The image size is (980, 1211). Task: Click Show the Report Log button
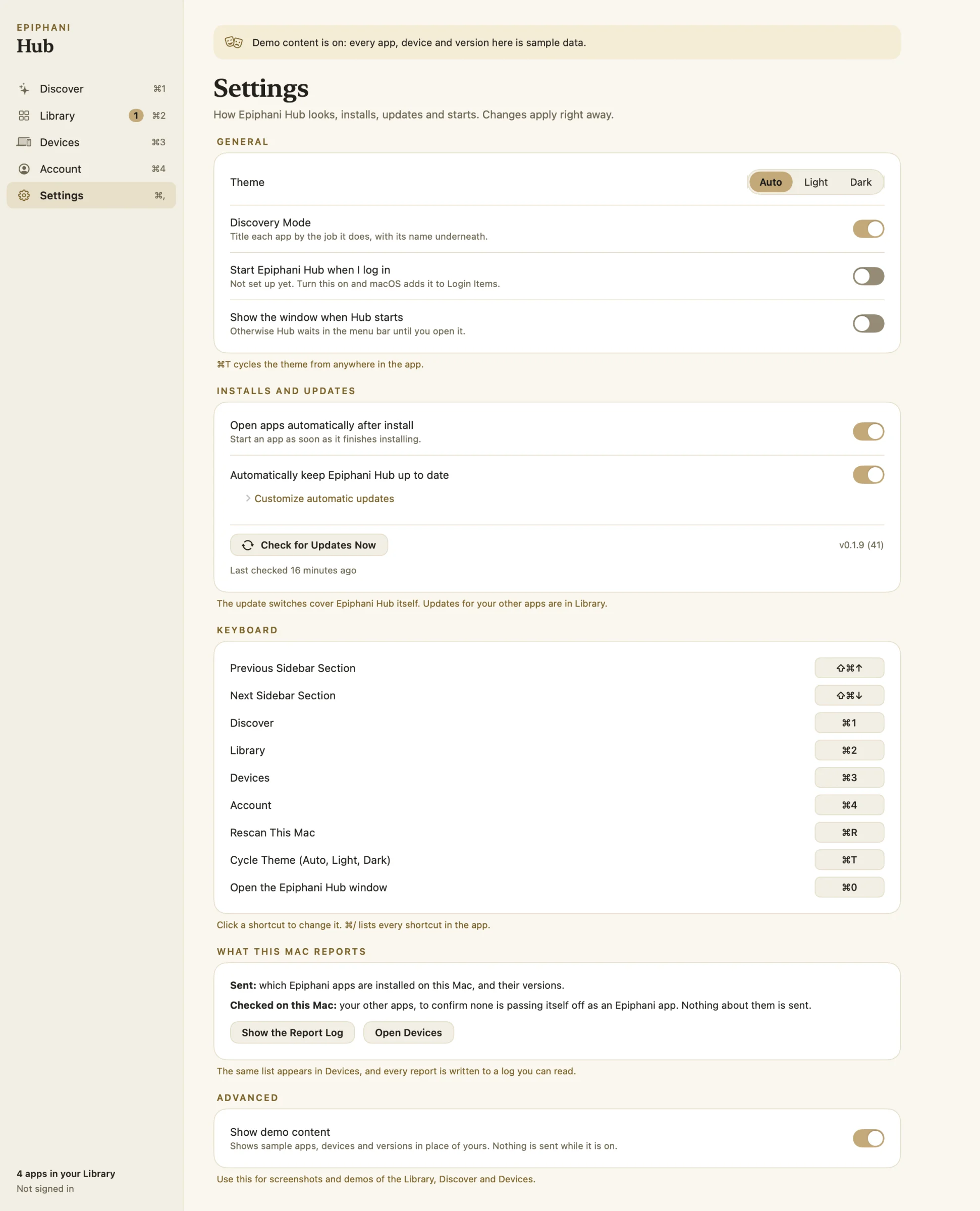[x=292, y=1033]
